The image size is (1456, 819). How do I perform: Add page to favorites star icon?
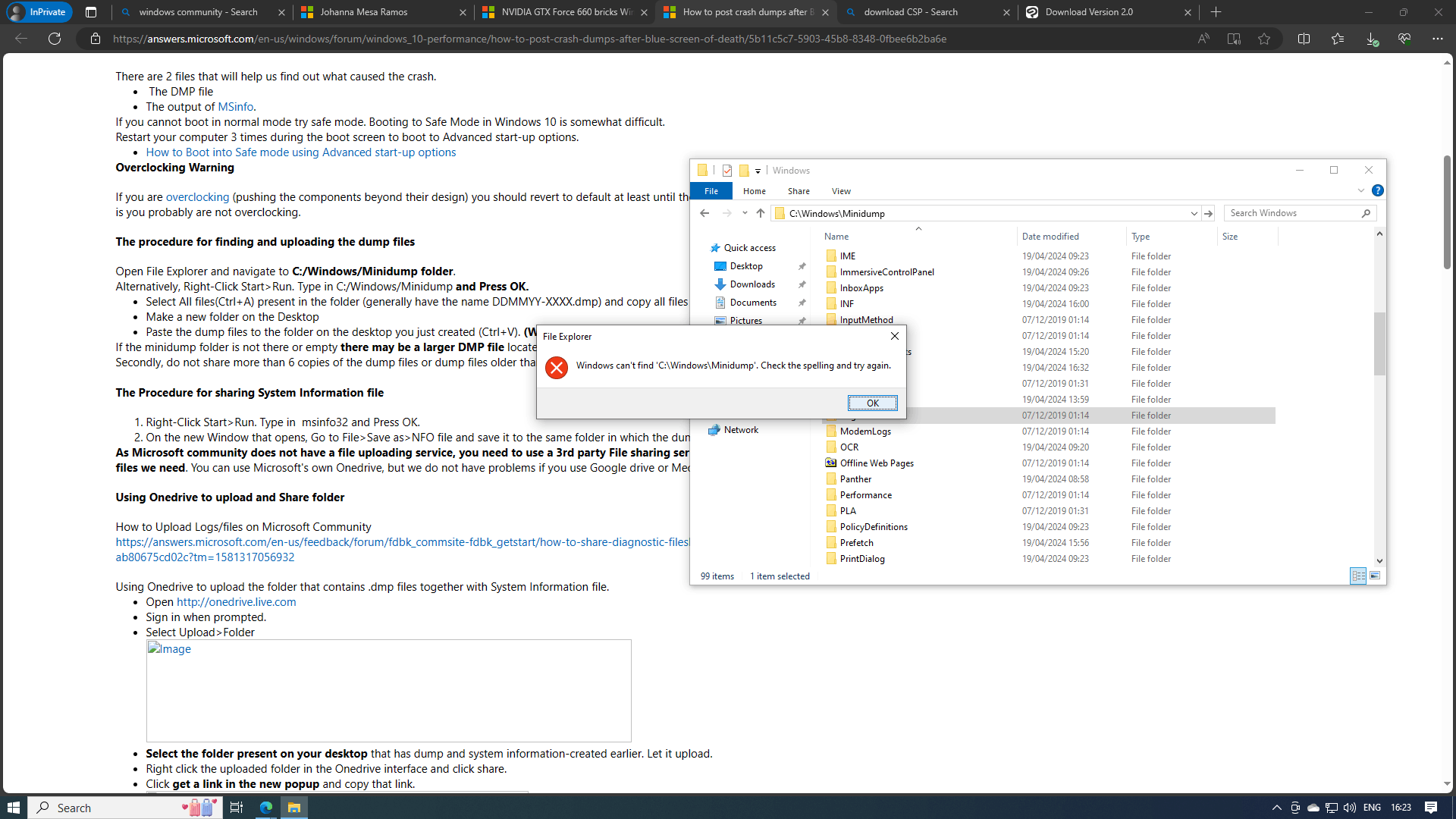[x=1264, y=39]
